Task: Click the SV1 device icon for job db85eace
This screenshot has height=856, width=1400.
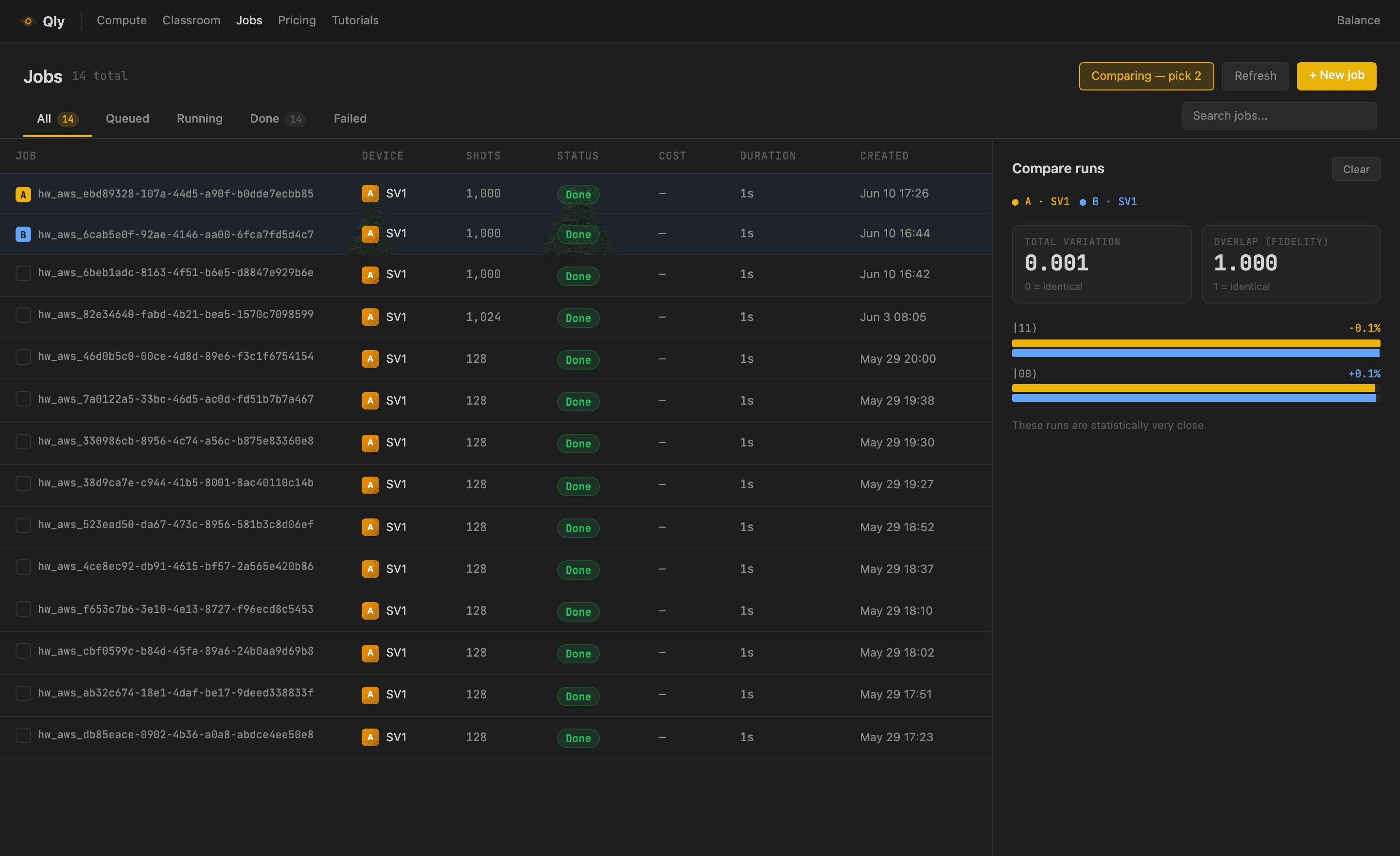Action: point(370,737)
